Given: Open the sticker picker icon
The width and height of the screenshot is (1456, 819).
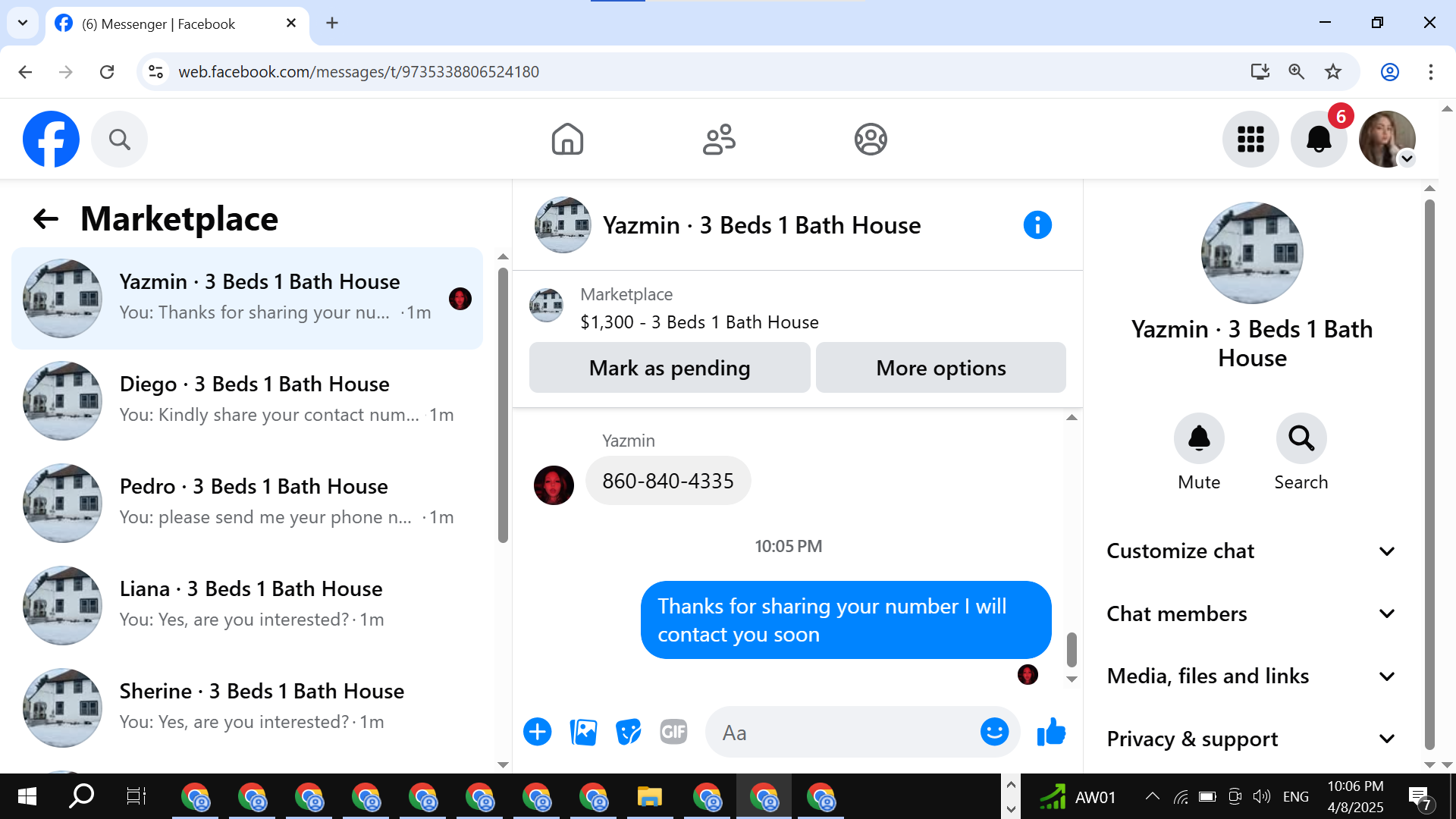Looking at the screenshot, I should (628, 732).
